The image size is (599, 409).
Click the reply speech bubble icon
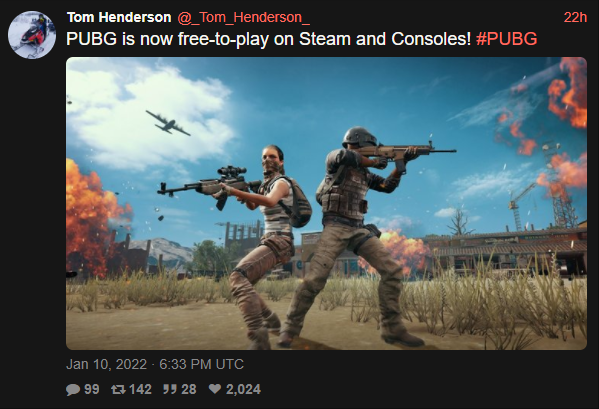[x=73, y=390]
